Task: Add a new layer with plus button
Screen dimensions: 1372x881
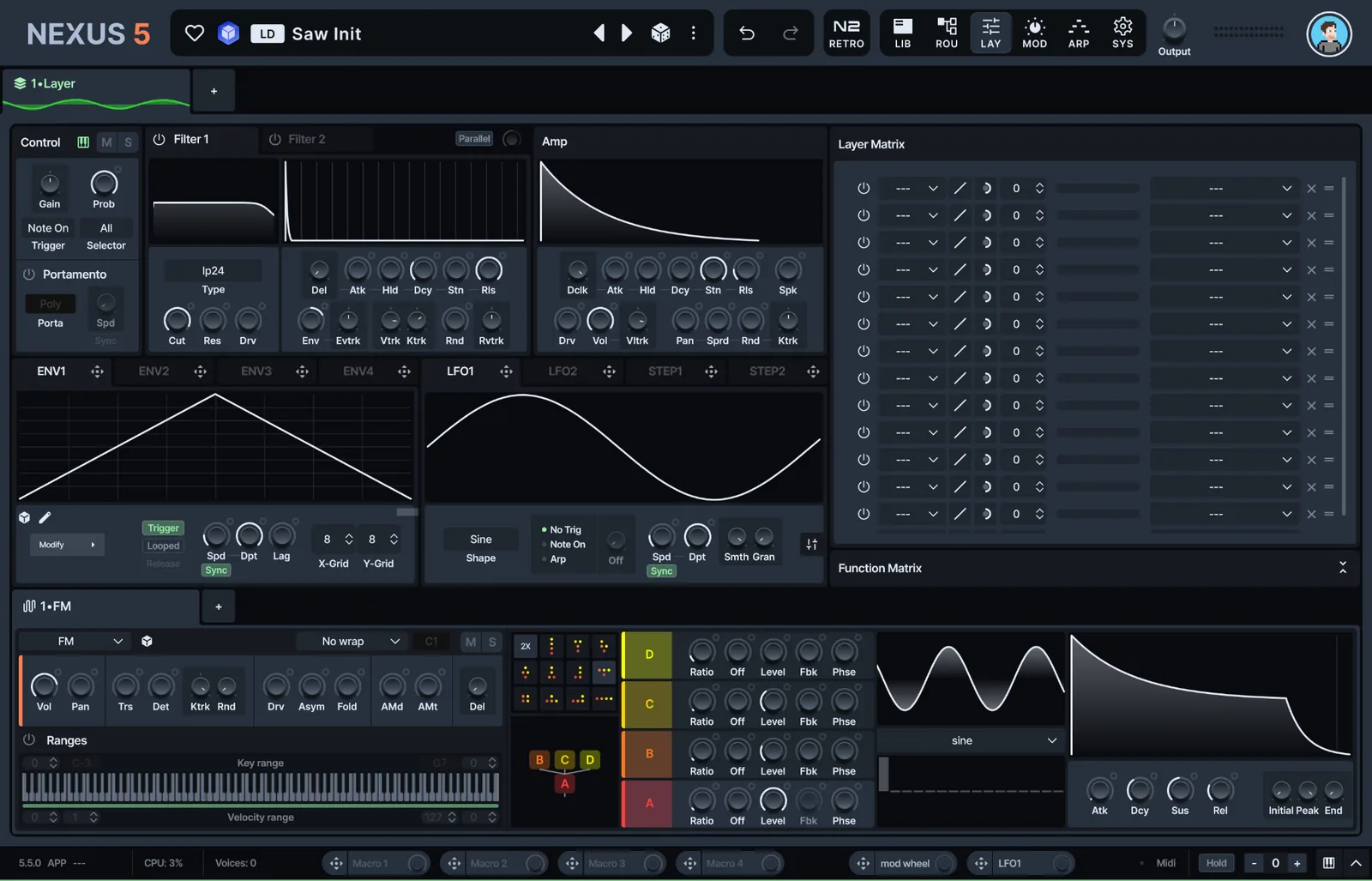Action: tap(214, 91)
